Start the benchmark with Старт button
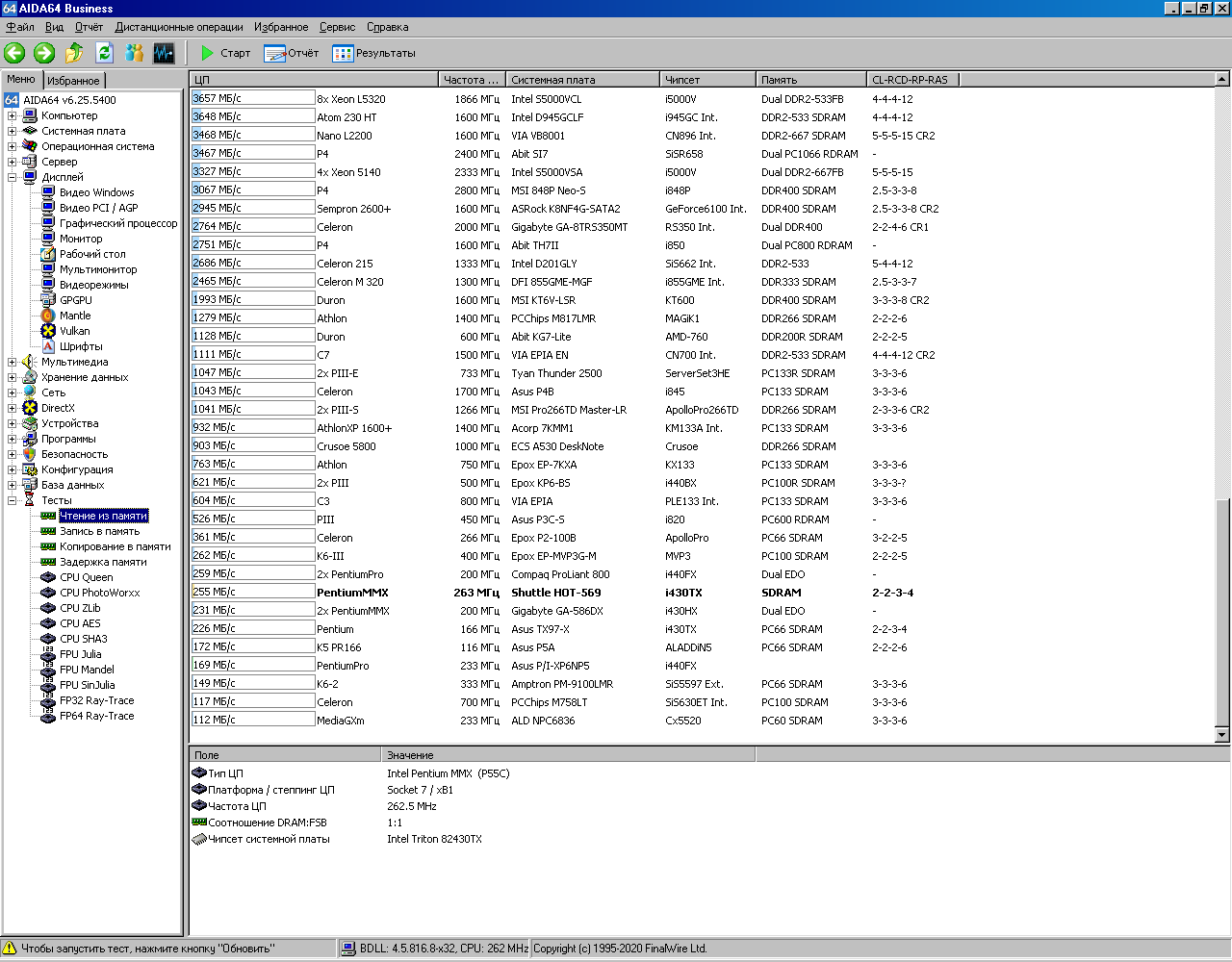This screenshot has width=1232, height=962. [225, 53]
